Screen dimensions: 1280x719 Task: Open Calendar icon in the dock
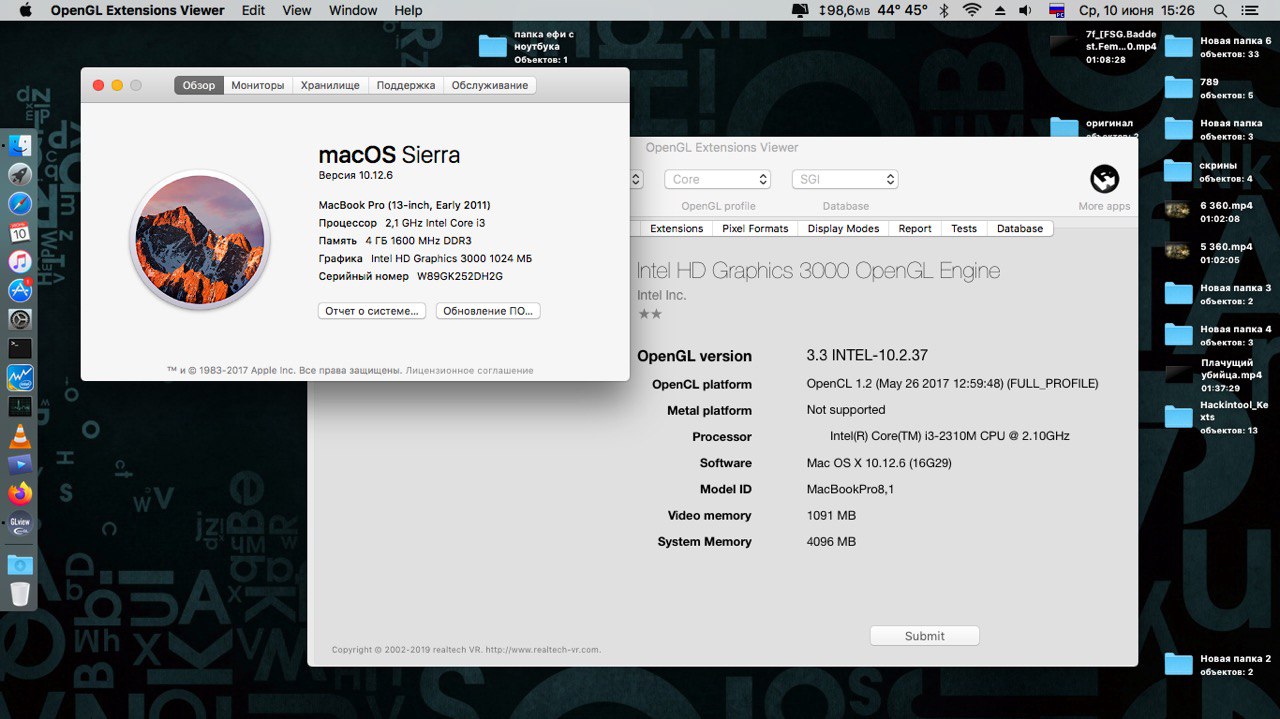20,233
